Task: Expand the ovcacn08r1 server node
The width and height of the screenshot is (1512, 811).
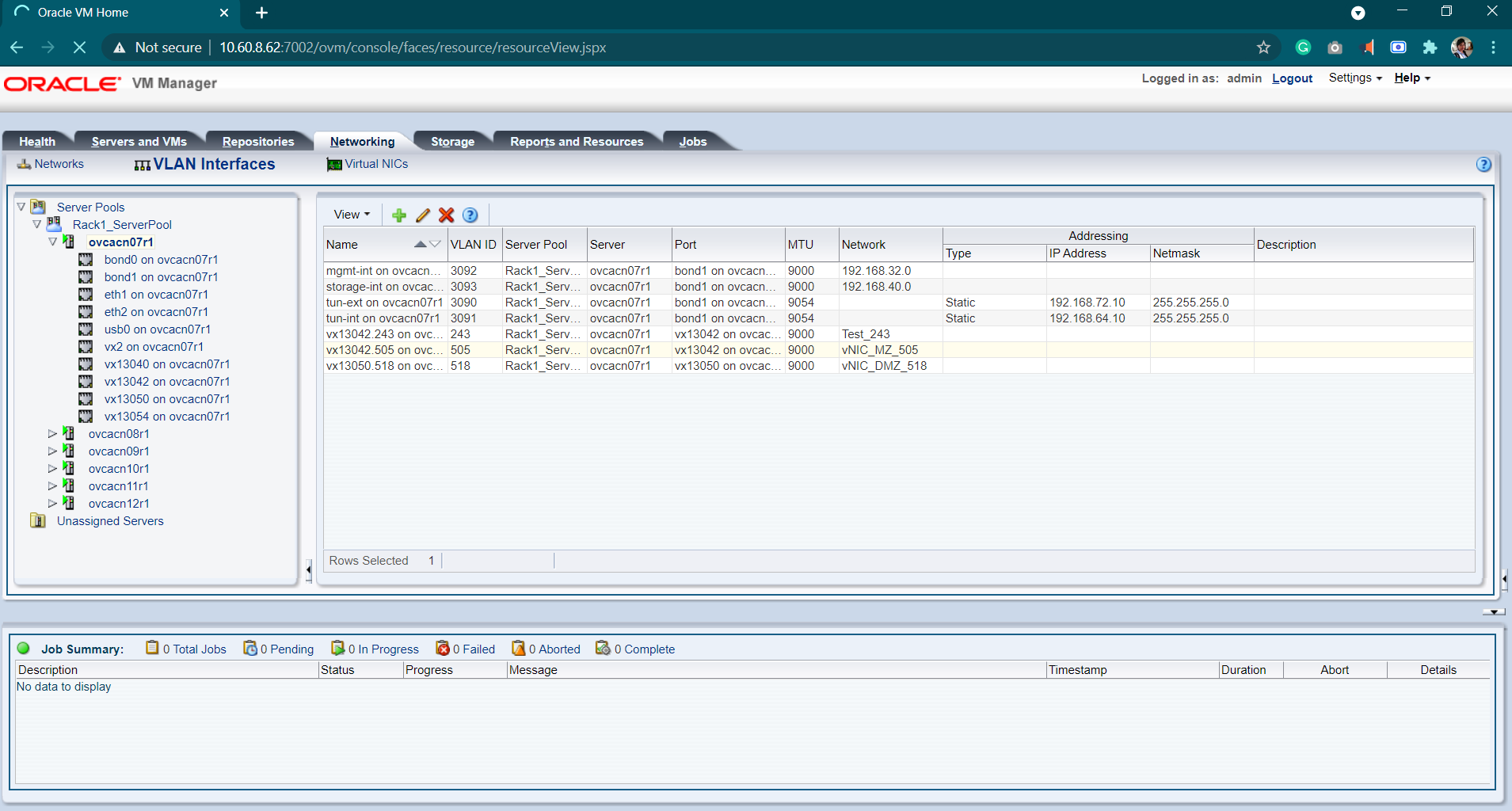Action: click(x=52, y=433)
